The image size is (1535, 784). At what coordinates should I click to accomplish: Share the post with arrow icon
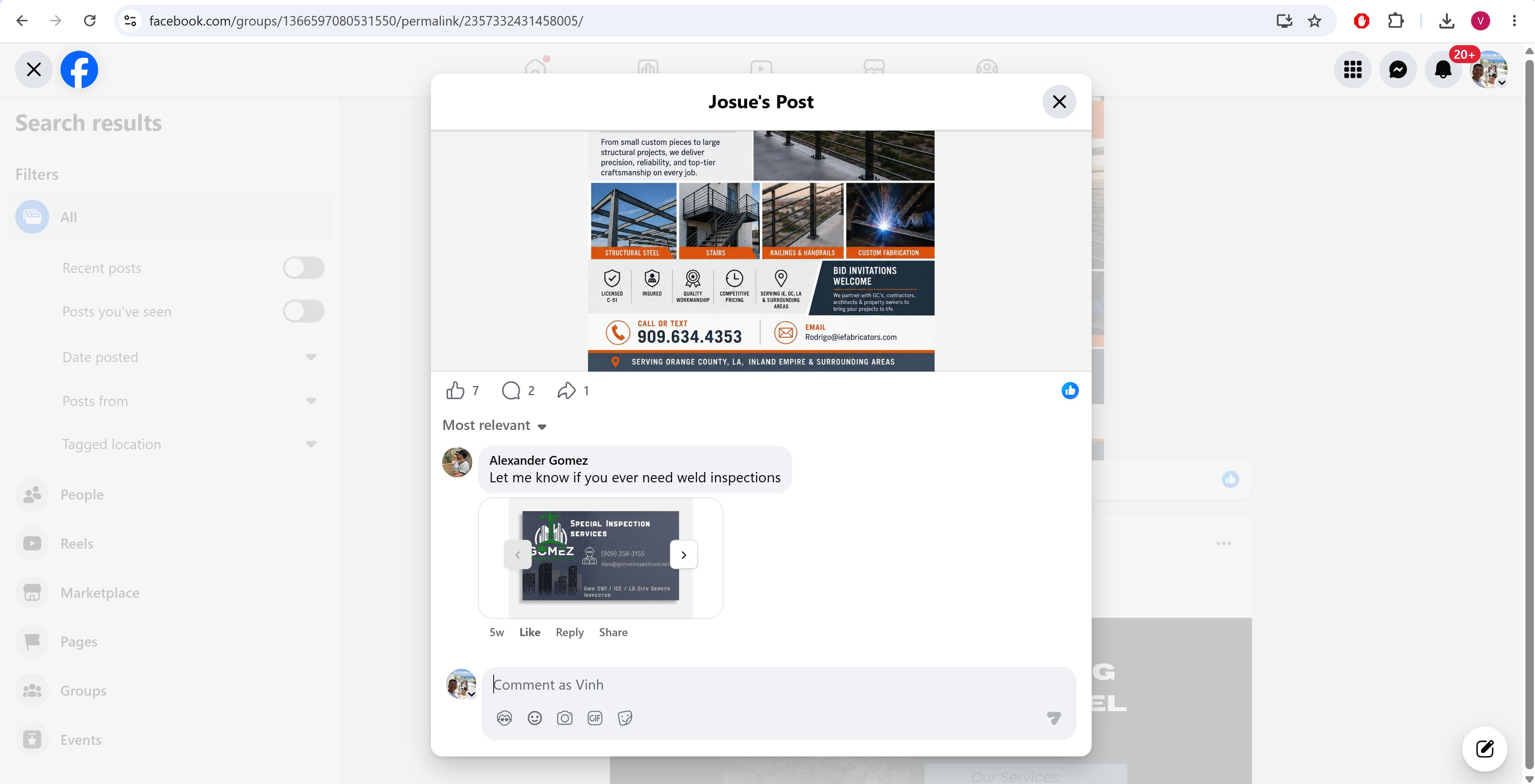click(566, 390)
